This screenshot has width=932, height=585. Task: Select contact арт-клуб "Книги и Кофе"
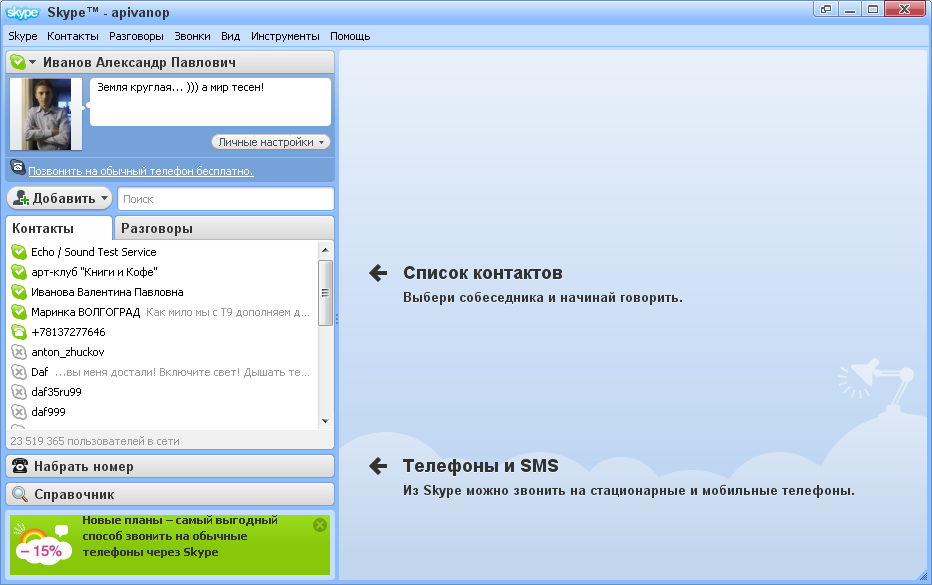coord(95,272)
